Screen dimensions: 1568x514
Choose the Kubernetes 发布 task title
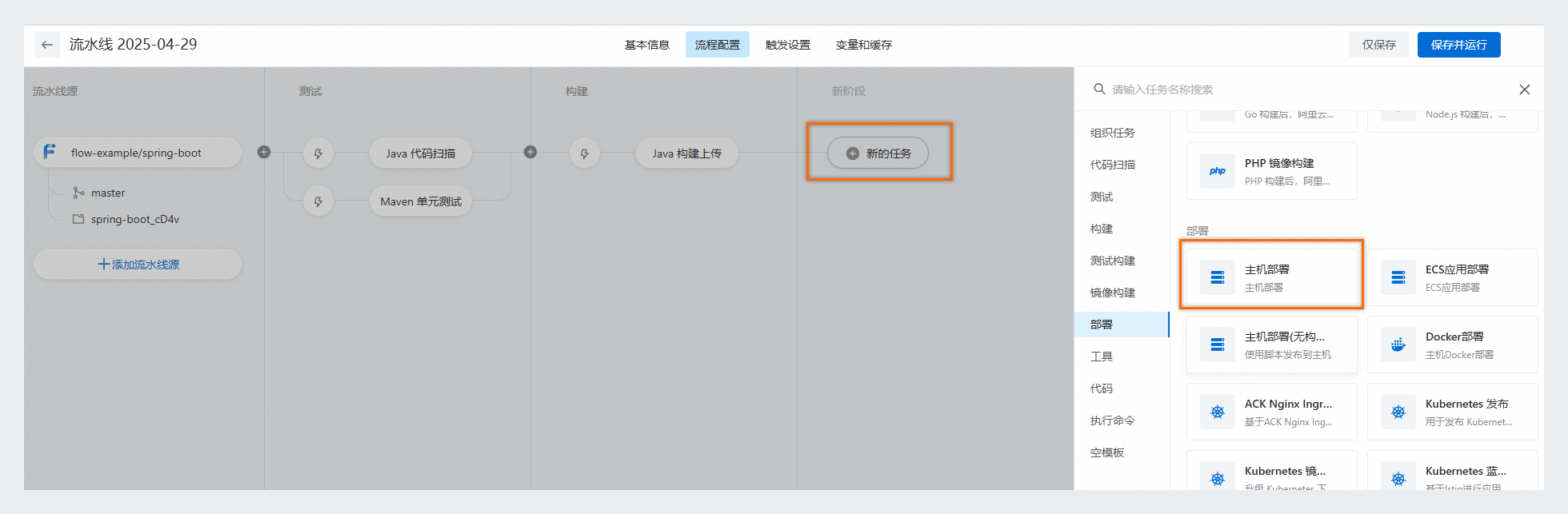(1467, 404)
